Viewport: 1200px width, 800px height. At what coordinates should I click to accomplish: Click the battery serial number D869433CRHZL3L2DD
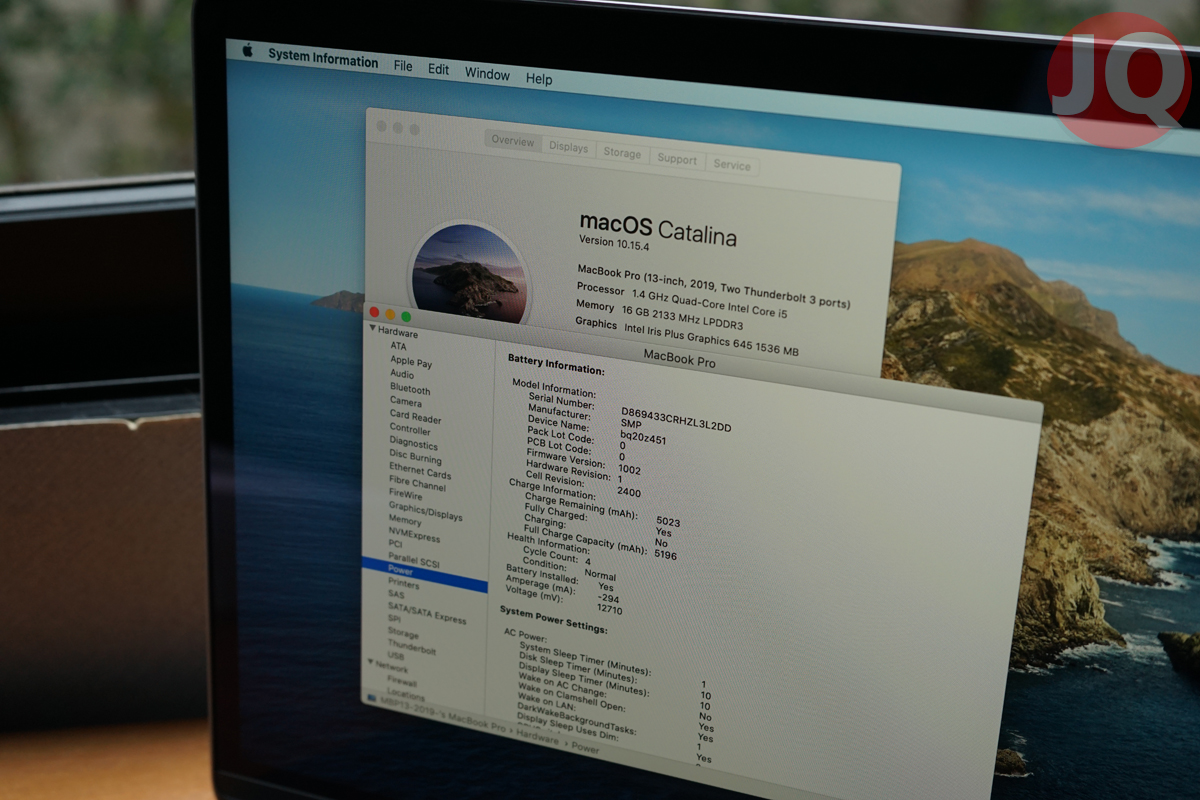point(676,419)
